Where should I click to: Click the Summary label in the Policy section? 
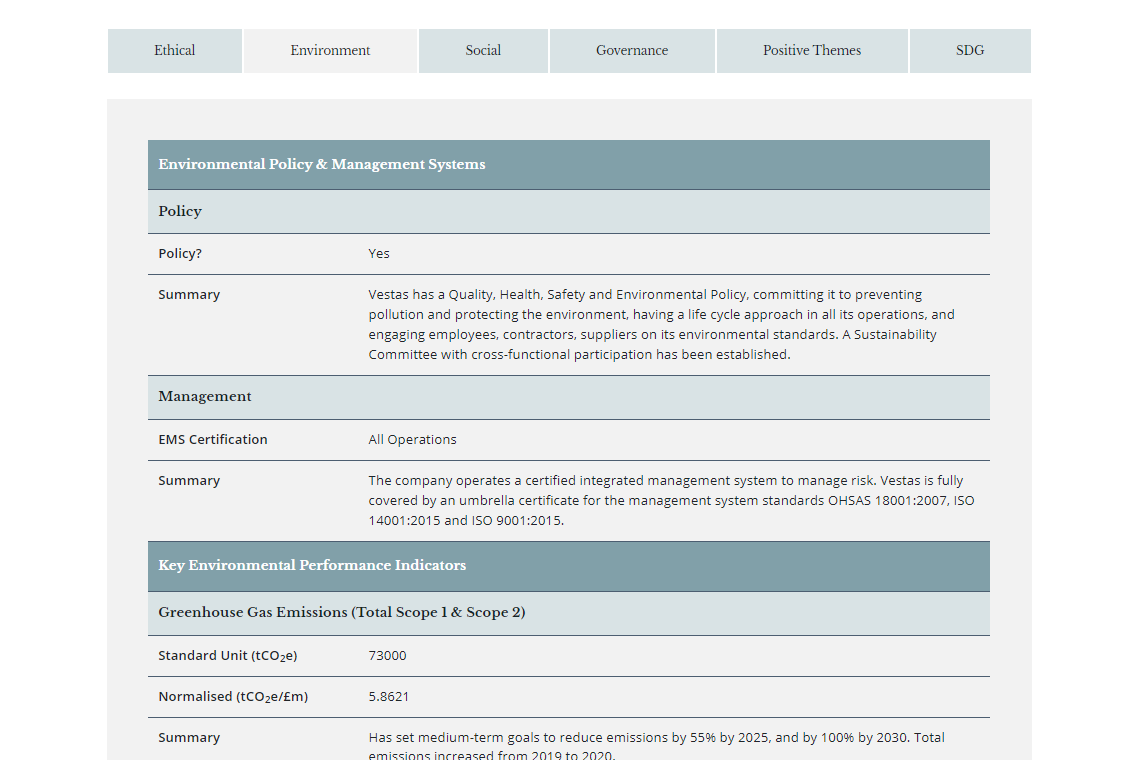click(189, 295)
